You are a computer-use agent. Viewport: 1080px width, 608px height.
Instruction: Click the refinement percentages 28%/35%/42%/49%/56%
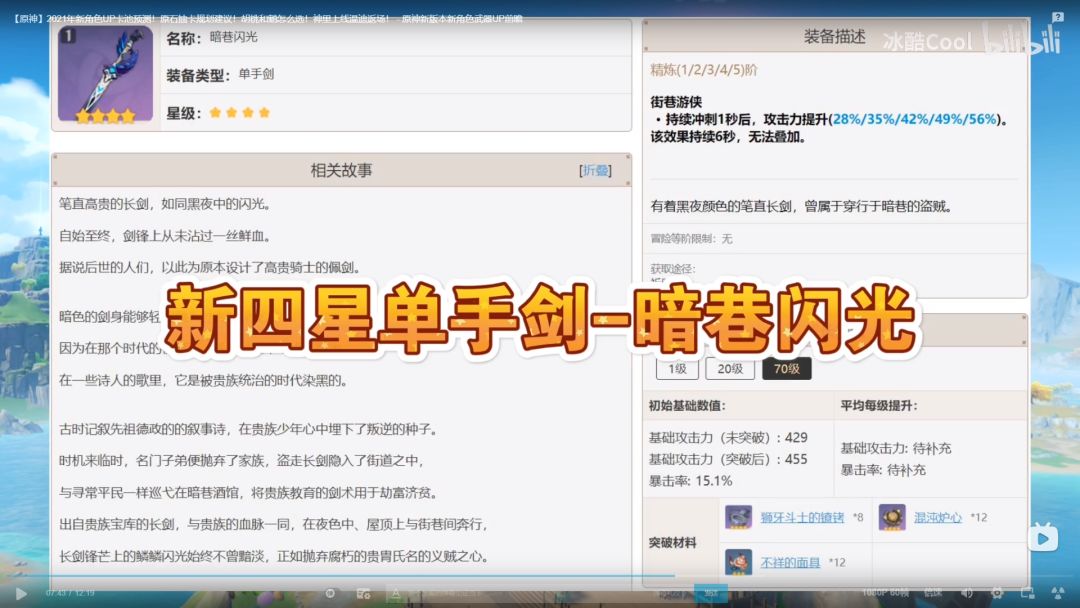click(x=915, y=119)
